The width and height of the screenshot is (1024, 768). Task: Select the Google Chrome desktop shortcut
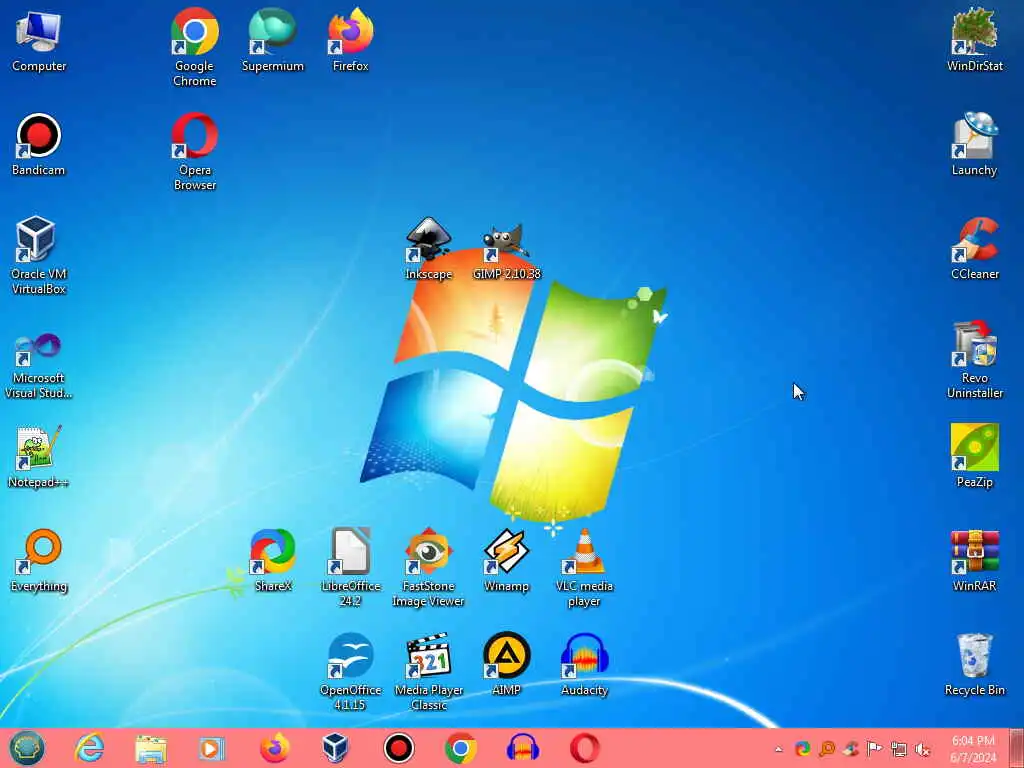(x=195, y=47)
